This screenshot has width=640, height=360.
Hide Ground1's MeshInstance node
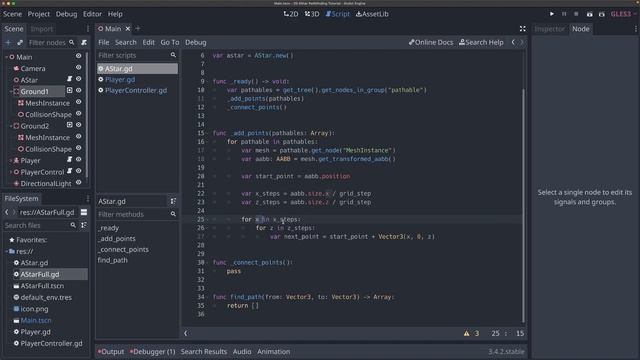(78, 102)
